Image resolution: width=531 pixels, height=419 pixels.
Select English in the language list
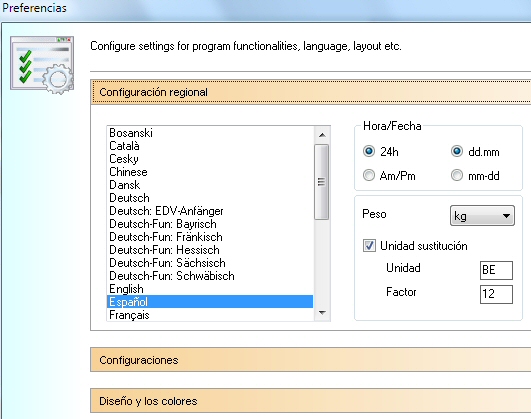tap(210, 289)
